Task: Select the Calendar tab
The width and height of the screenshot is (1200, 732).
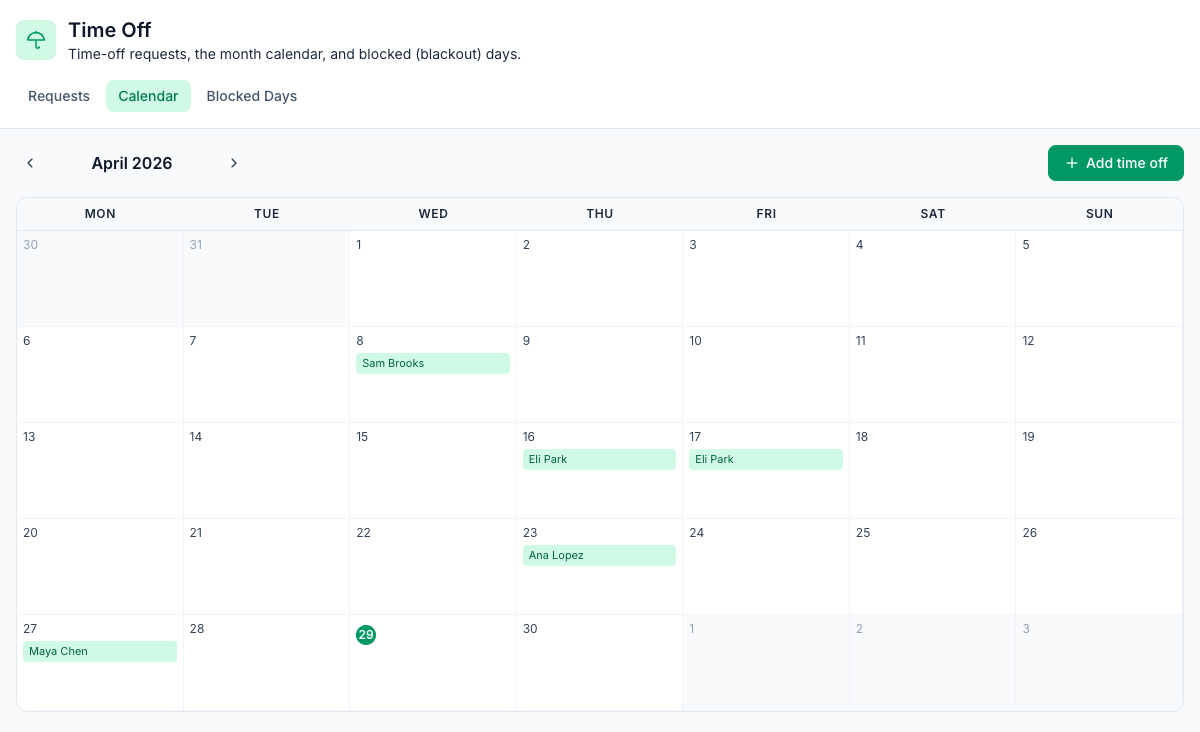Action: coord(148,96)
